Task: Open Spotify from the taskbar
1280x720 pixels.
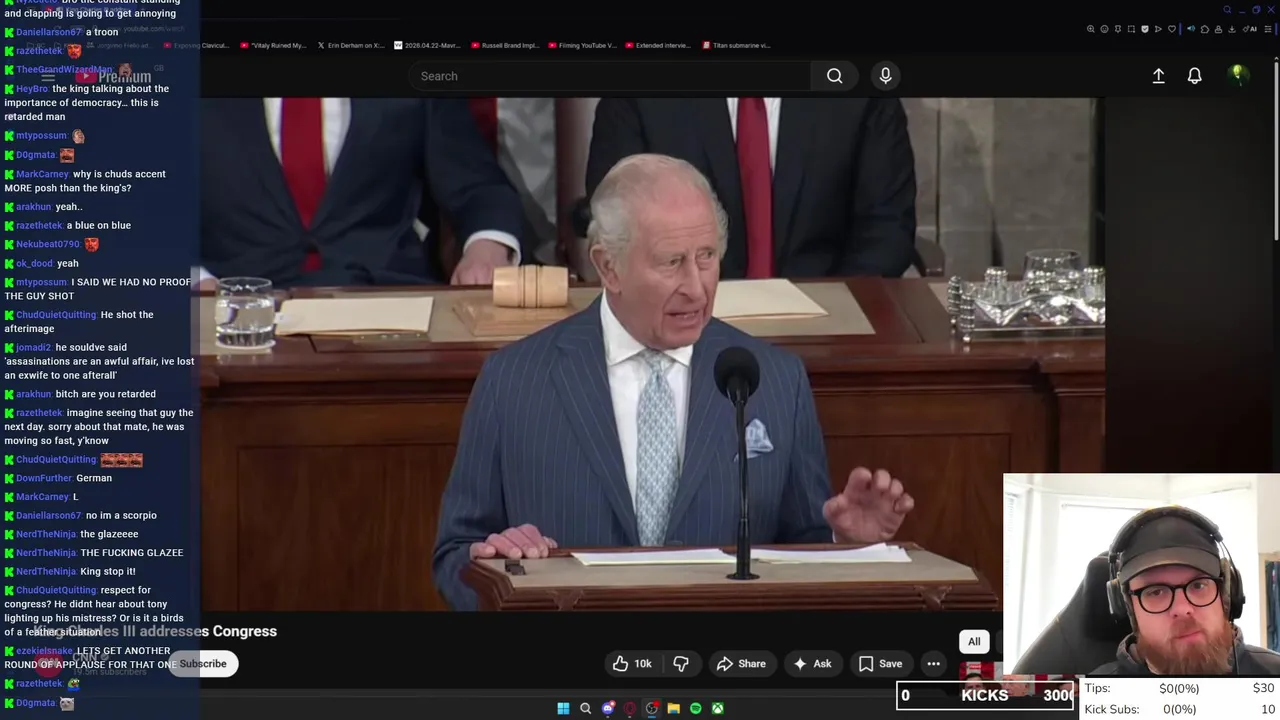Action: pyautogui.click(x=696, y=708)
